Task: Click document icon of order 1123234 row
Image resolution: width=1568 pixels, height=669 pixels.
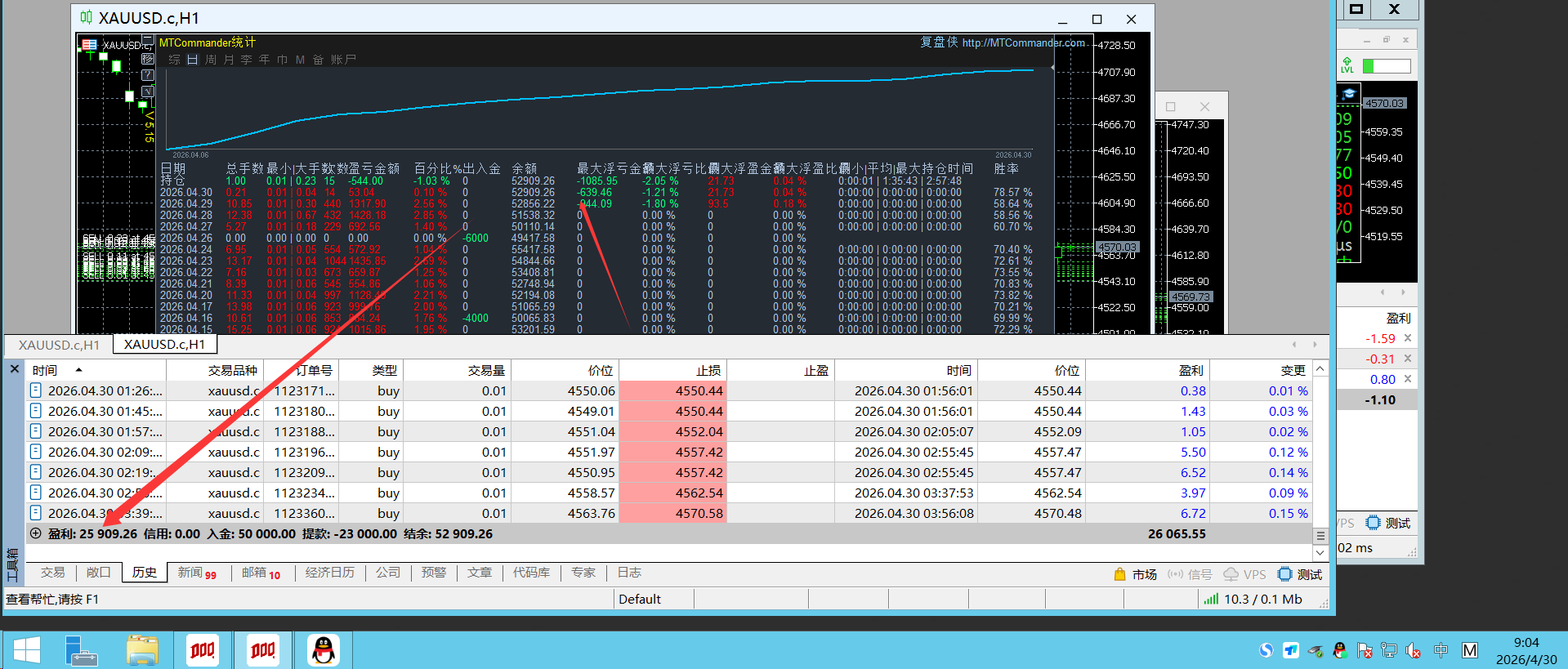Action: pyautogui.click(x=36, y=493)
